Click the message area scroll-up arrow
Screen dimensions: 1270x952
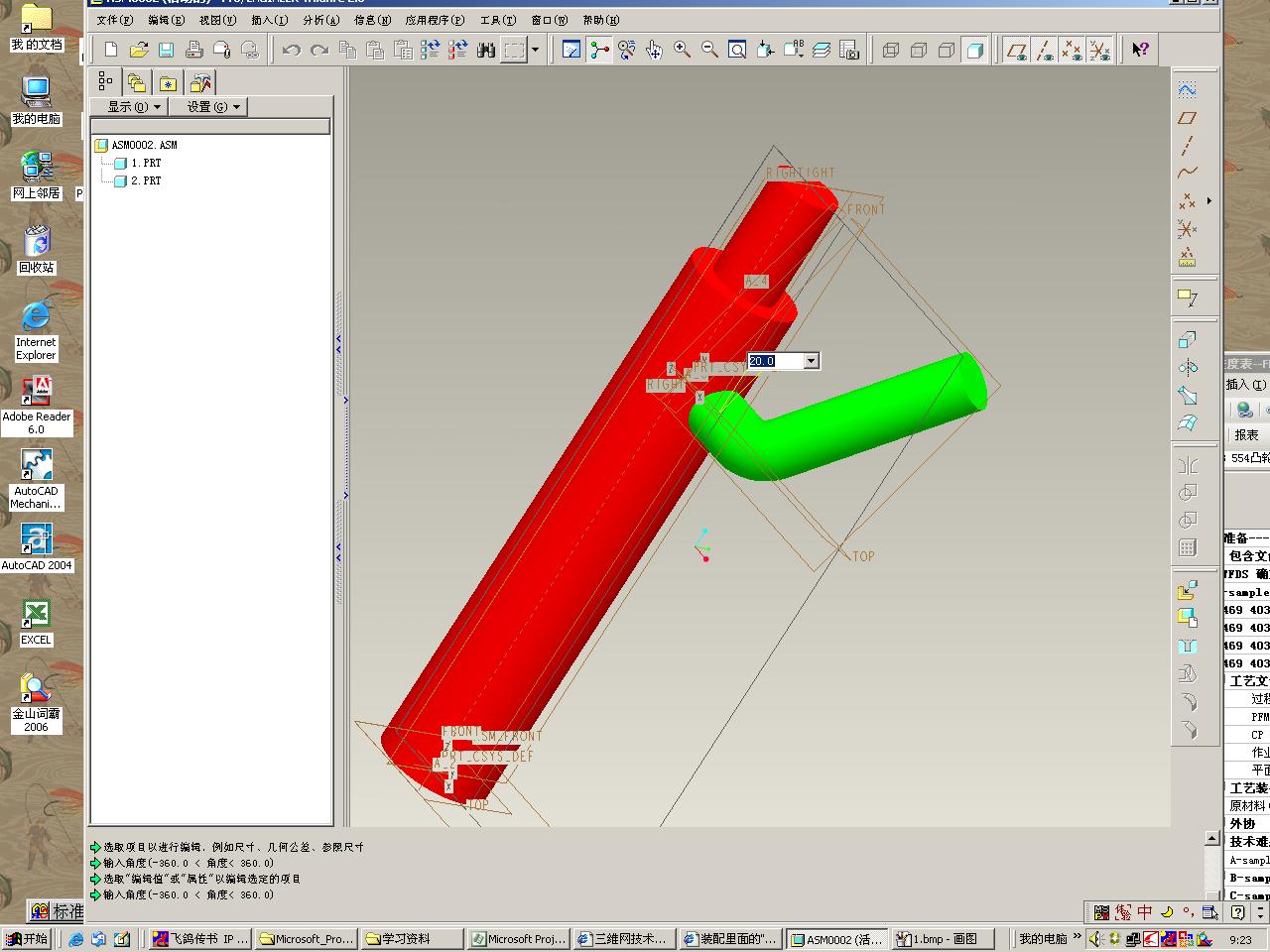[1211, 838]
